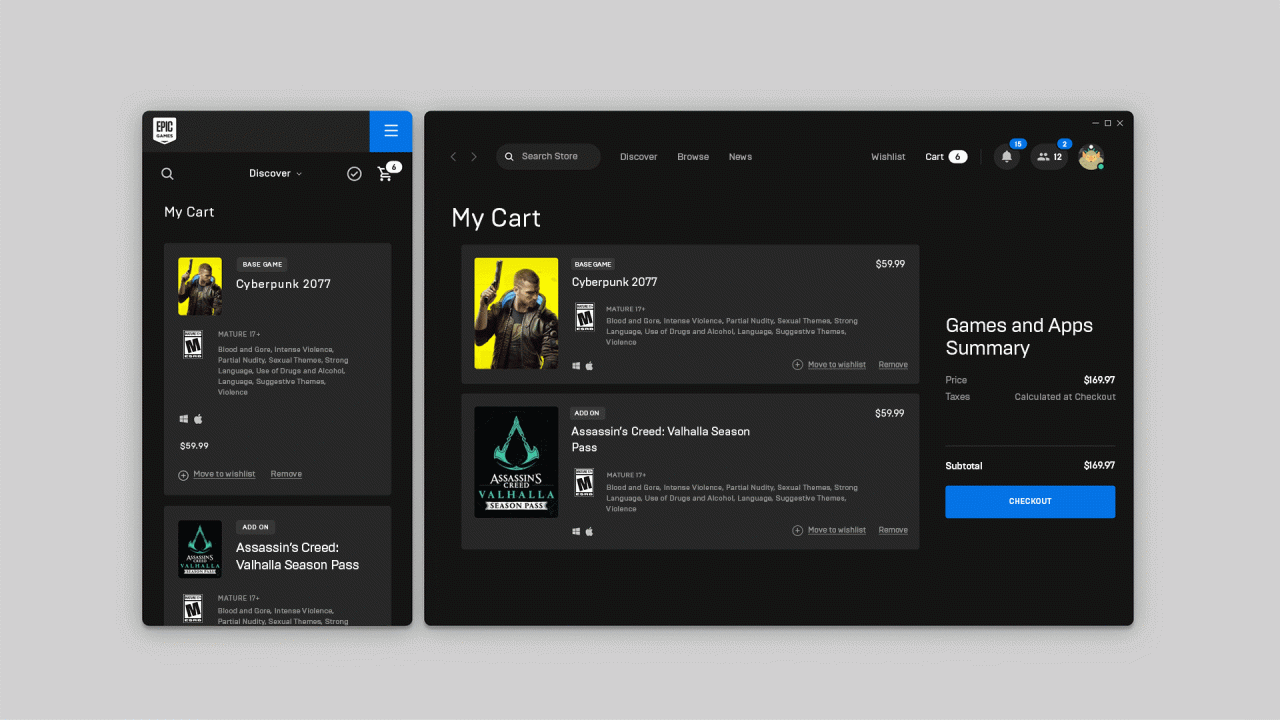Click the search magnifier icon in mobile view
Screen dimensions: 1280x720
click(168, 174)
